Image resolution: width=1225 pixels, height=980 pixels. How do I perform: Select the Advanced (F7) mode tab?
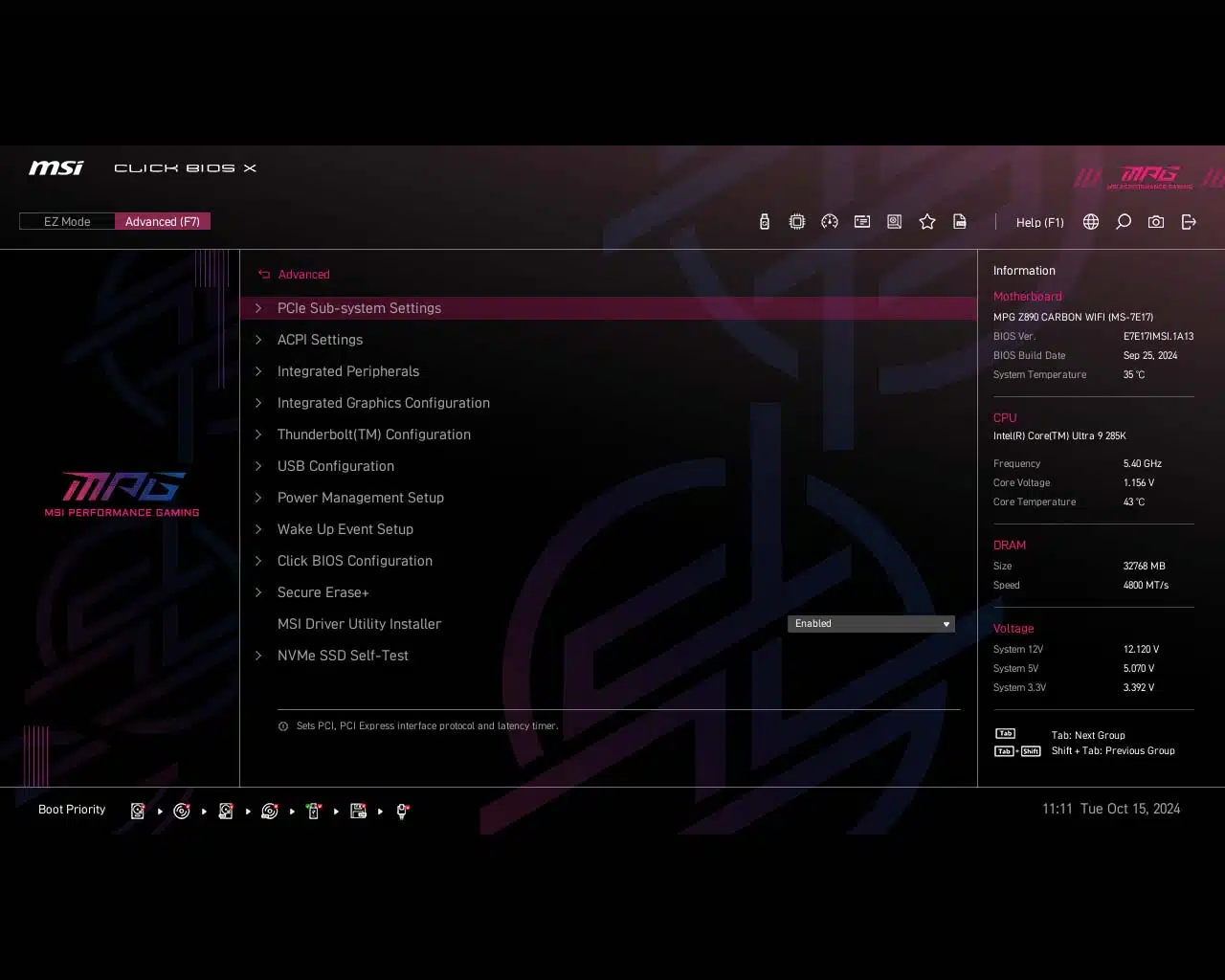pos(163,222)
